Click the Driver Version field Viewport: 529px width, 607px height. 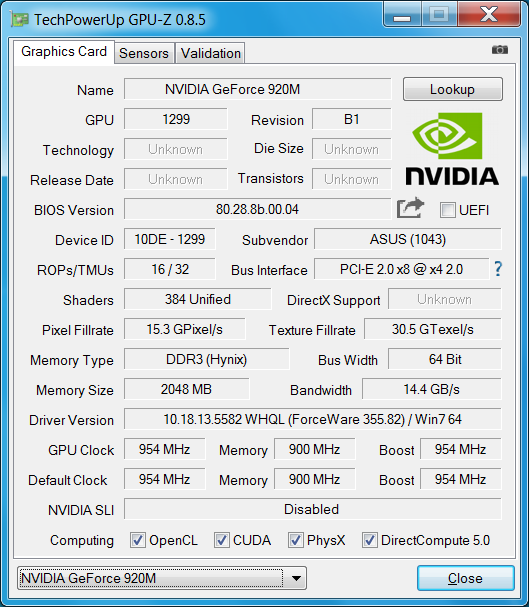coord(313,419)
